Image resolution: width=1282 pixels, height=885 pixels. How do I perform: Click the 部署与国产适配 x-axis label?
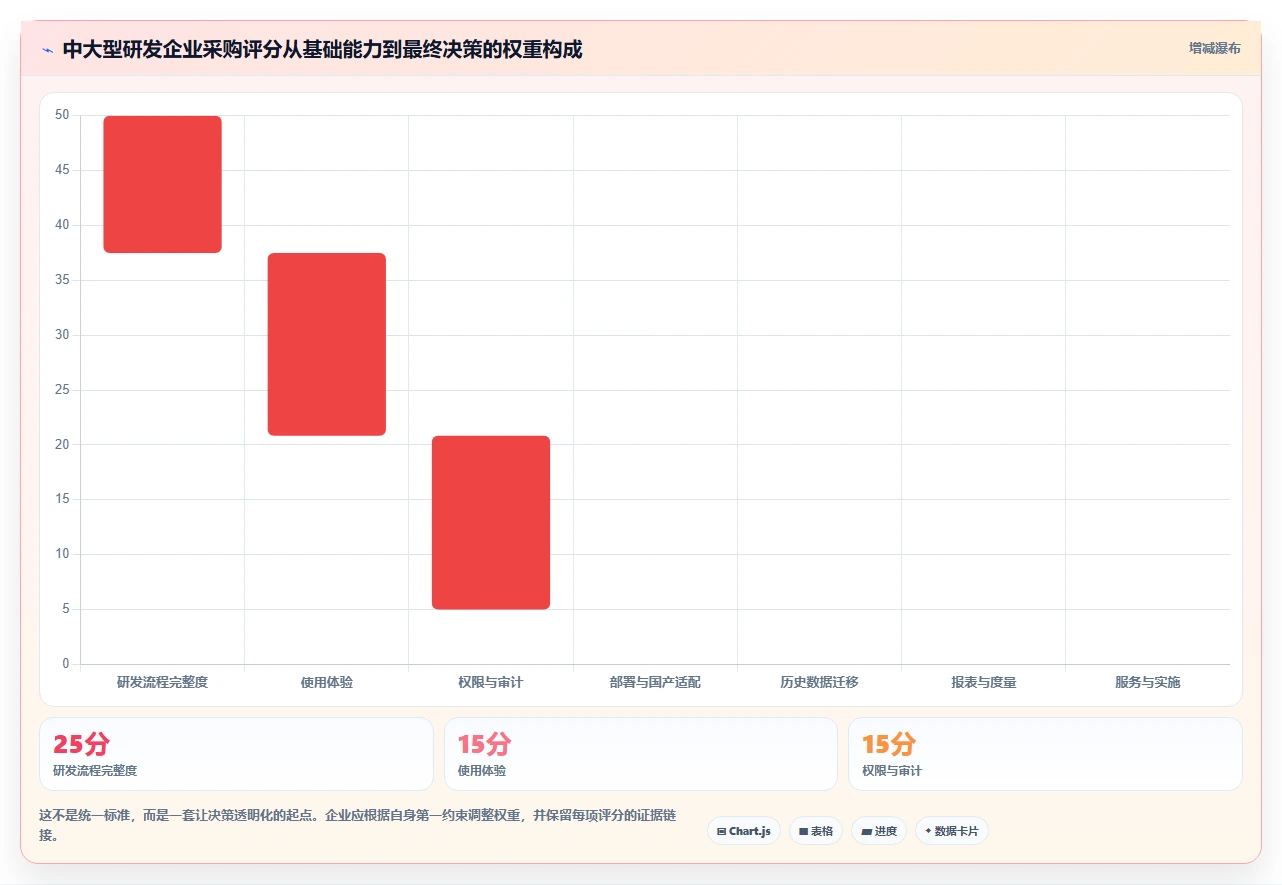click(655, 682)
